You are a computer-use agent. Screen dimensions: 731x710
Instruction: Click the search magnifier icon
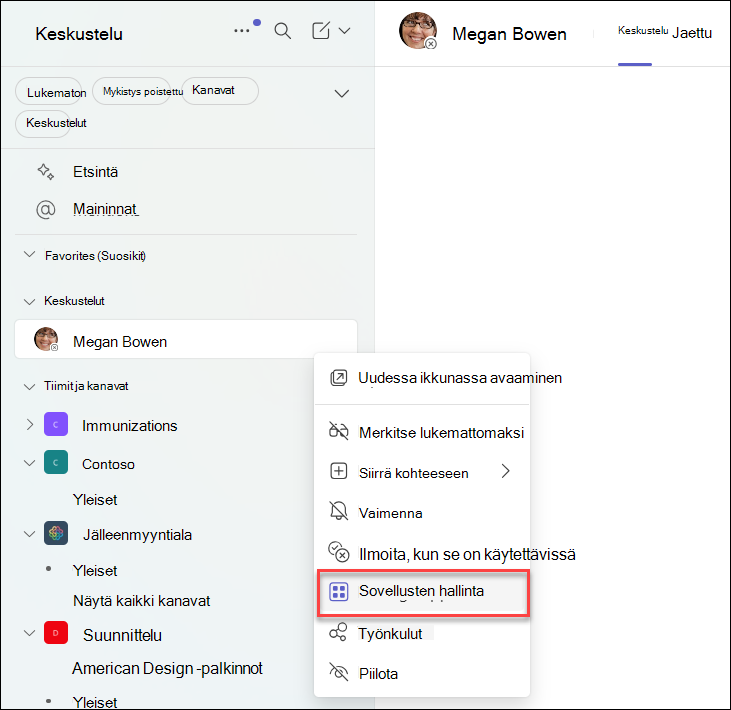(x=283, y=31)
